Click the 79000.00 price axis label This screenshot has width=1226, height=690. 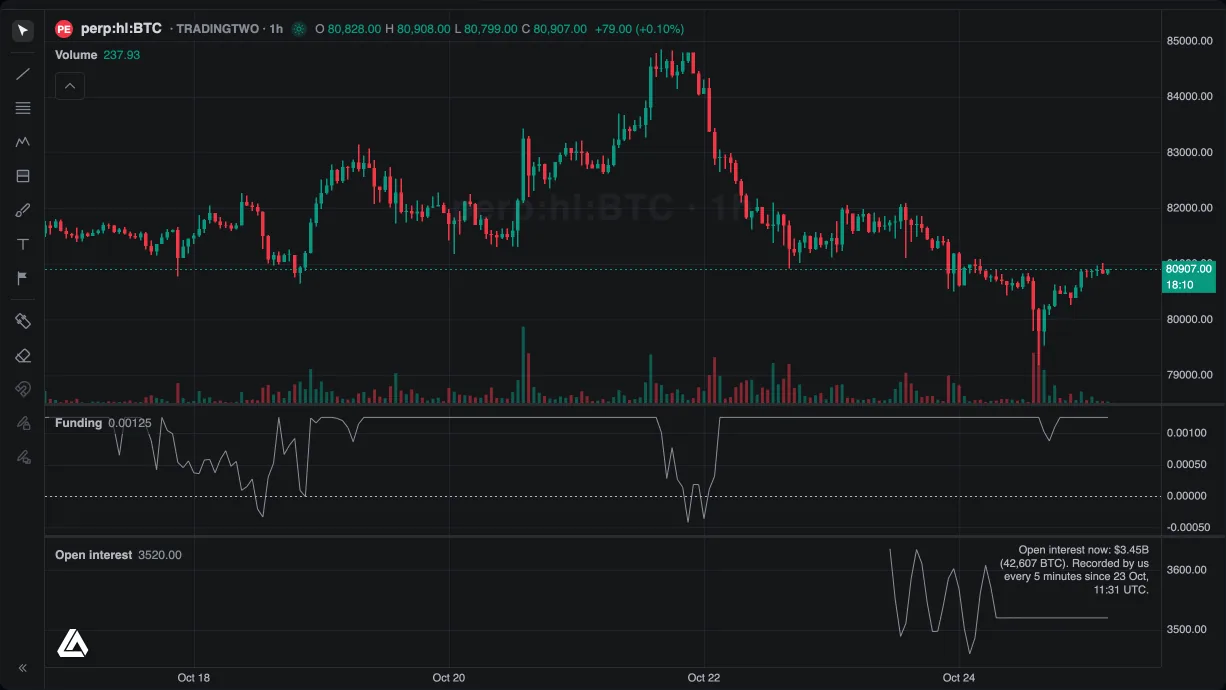[1189, 375]
